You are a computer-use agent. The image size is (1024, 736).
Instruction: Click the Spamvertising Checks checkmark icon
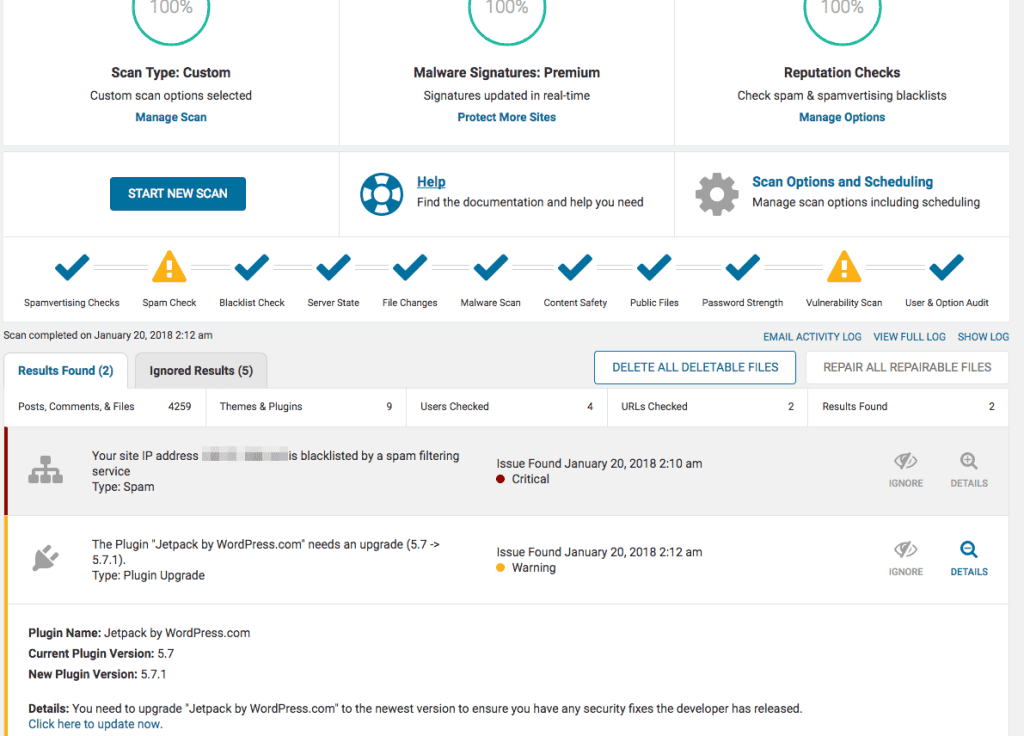[72, 267]
